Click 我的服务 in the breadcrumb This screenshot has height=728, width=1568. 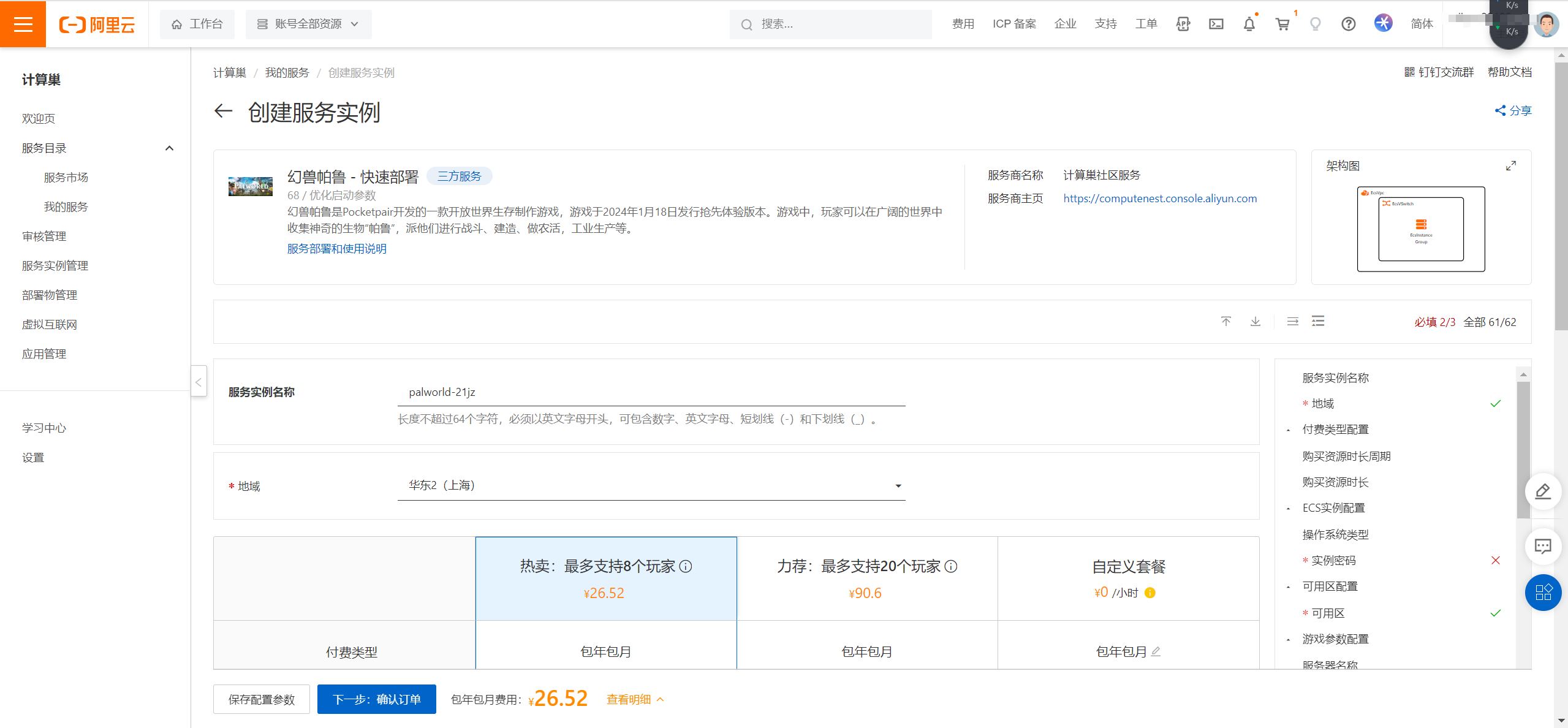point(287,73)
